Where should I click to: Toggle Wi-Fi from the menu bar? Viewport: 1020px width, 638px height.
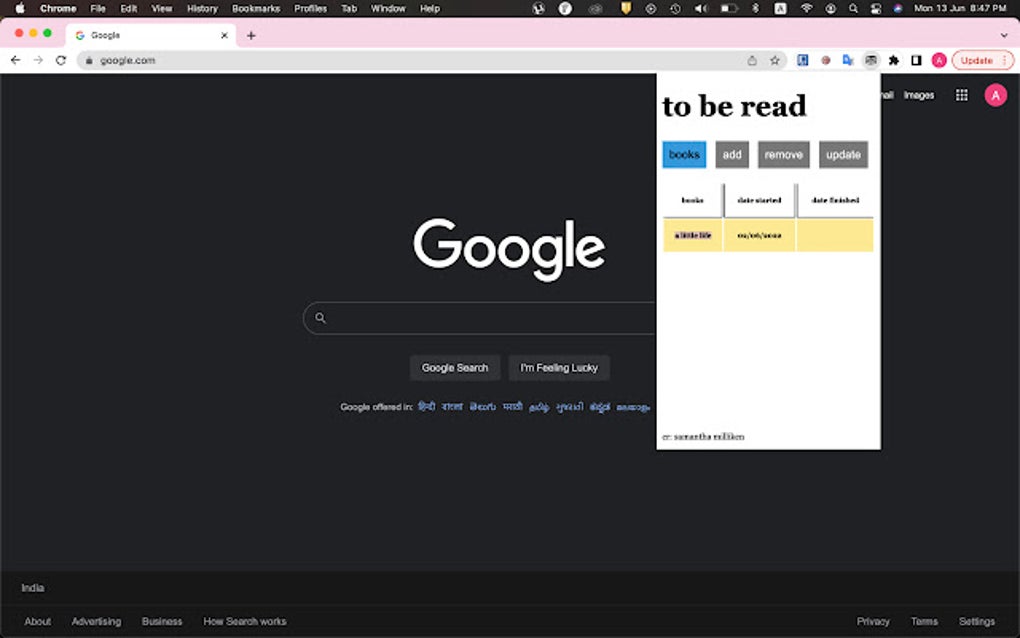click(805, 8)
